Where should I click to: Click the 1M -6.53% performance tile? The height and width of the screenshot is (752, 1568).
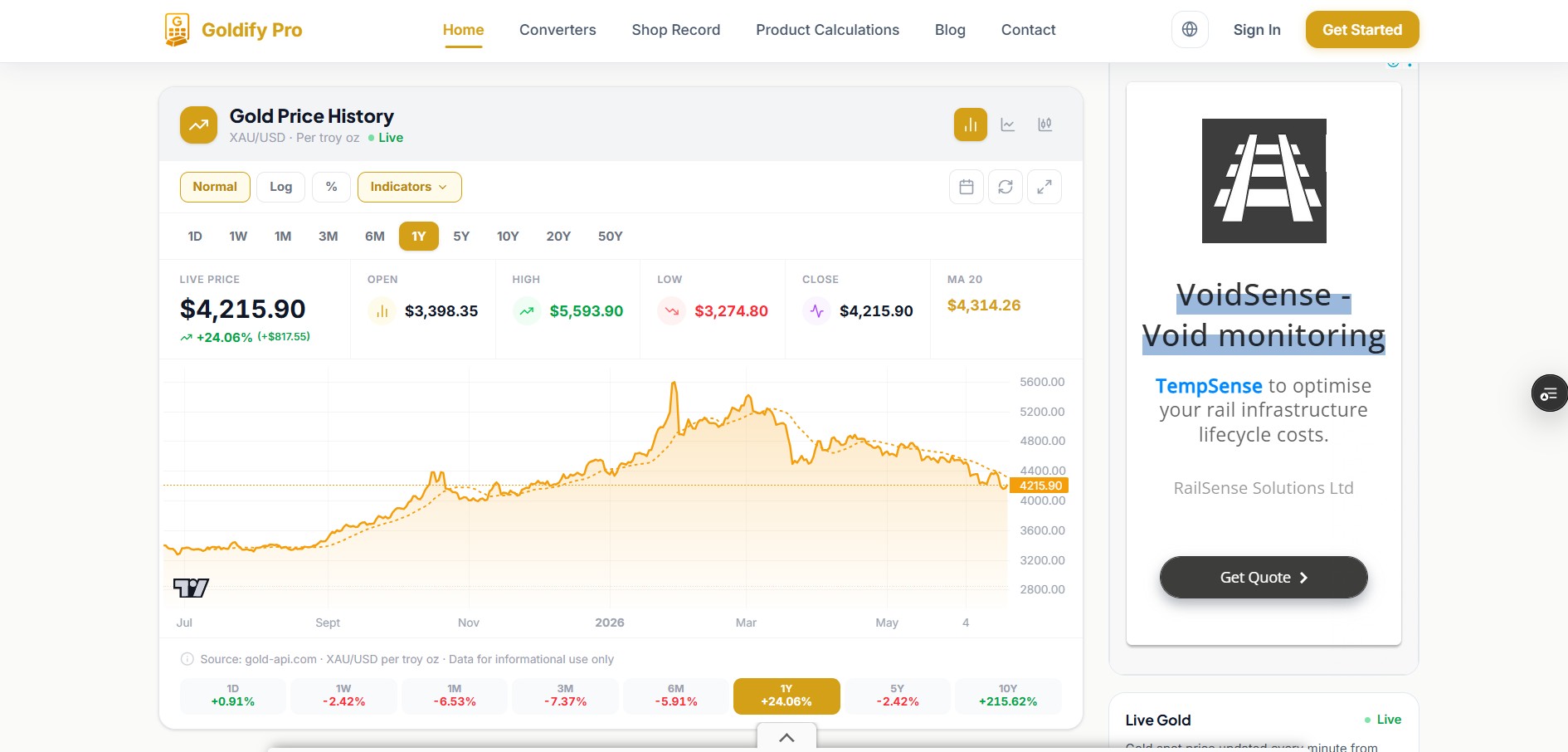coord(455,696)
